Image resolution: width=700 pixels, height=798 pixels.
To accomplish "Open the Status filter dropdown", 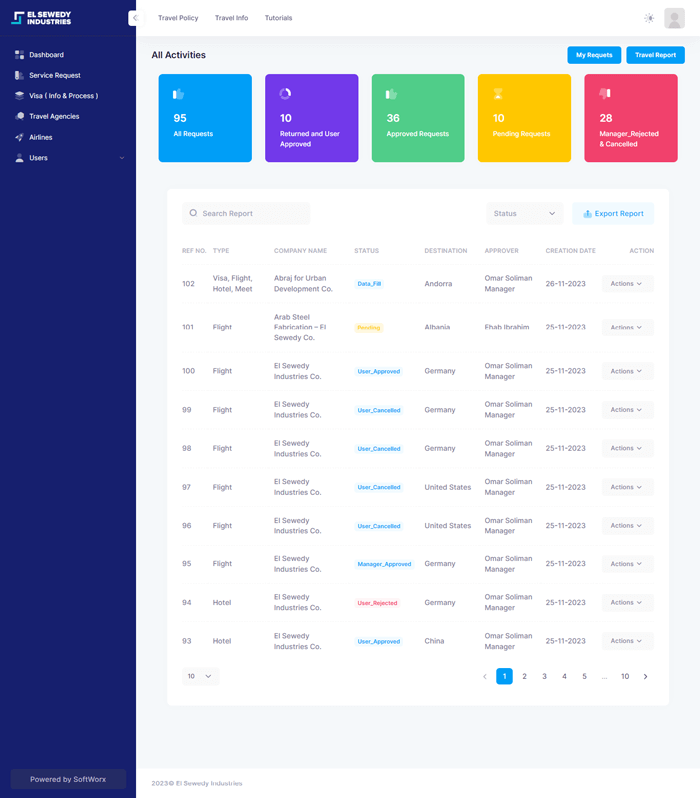I will pyautogui.click(x=525, y=213).
